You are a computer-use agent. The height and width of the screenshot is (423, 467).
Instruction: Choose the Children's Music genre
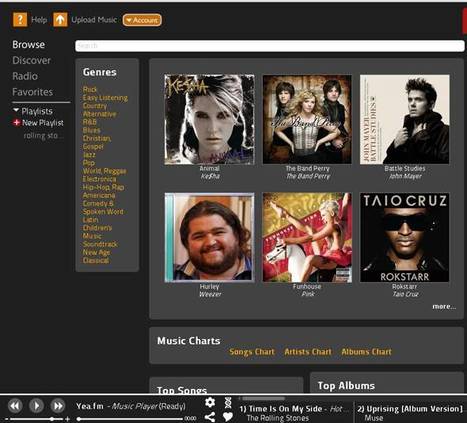click(97, 232)
